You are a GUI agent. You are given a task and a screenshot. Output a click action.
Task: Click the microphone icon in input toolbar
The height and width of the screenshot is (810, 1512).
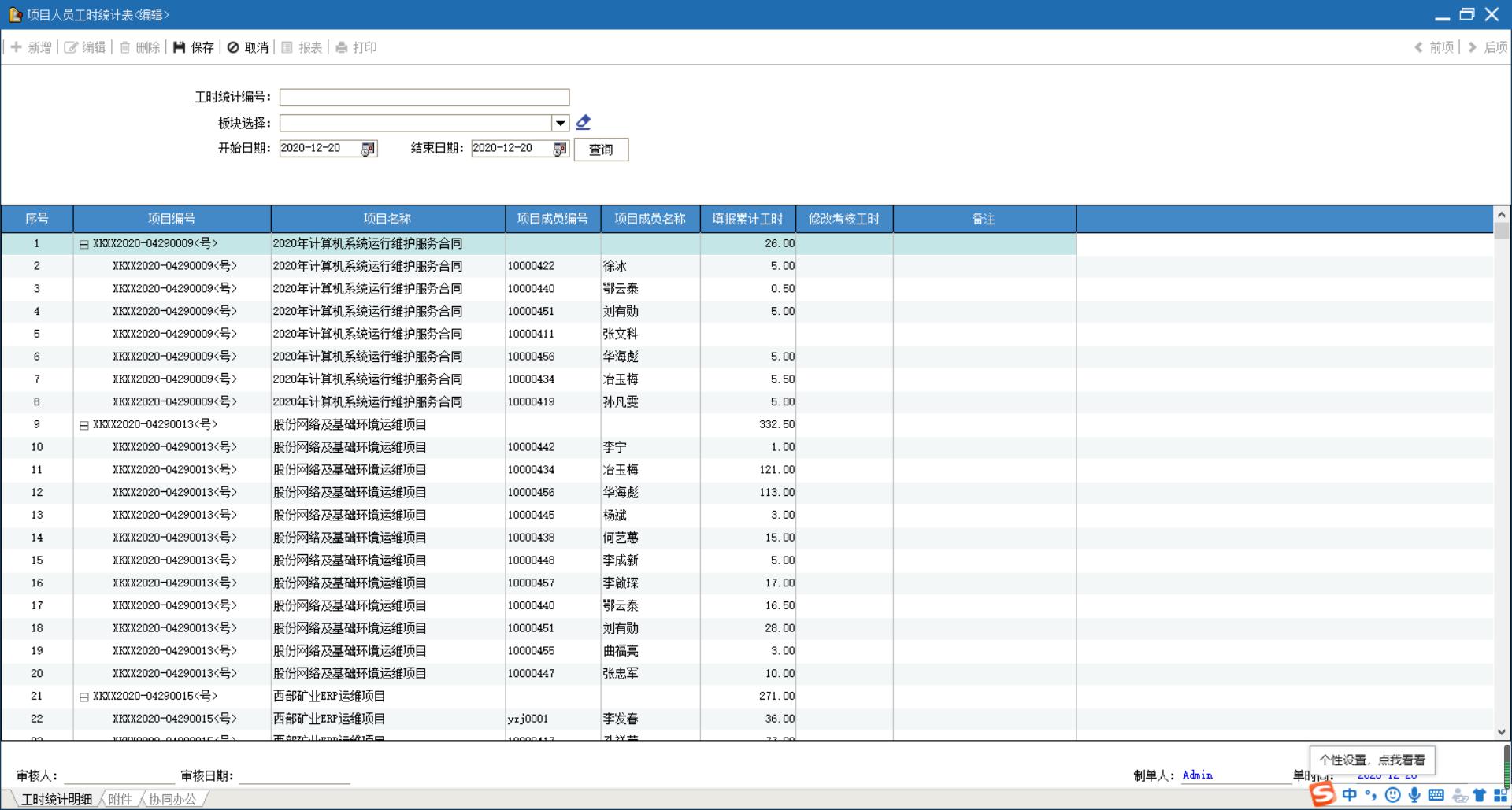1414,795
